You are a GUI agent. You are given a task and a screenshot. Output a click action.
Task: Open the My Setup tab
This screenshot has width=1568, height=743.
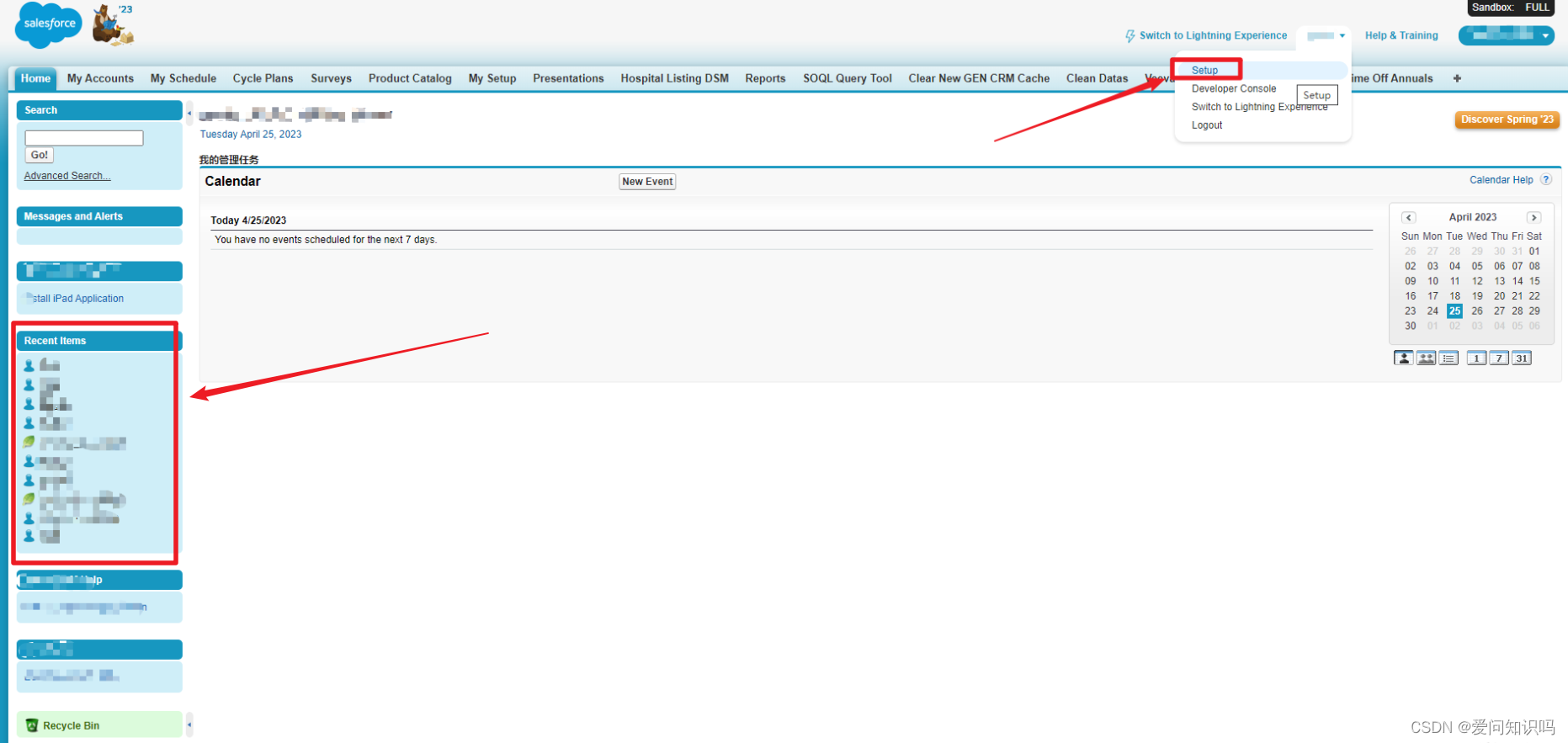(492, 78)
